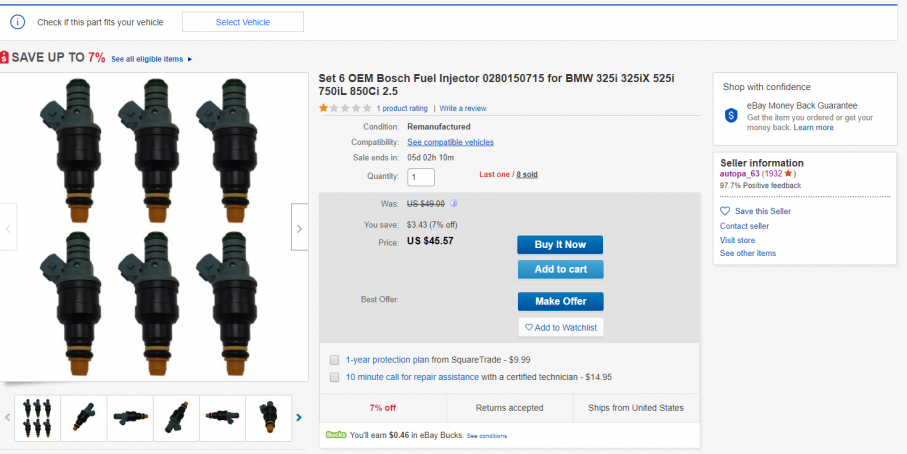Click Make Offer
Image resolution: width=907 pixels, height=454 pixels.
(560, 301)
